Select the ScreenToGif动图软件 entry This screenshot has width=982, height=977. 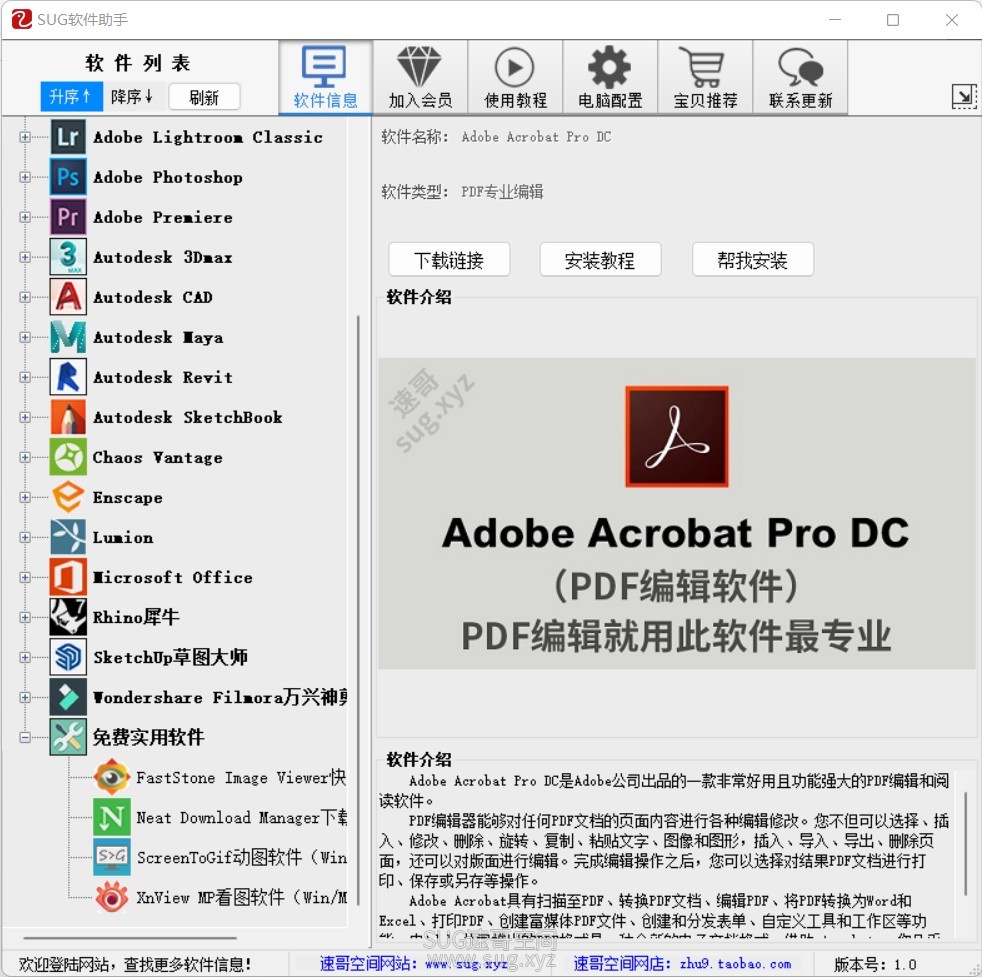242,858
